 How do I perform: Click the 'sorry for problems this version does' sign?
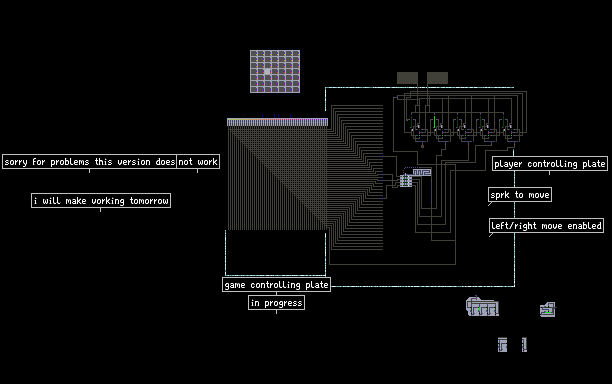pyautogui.click(x=89, y=162)
